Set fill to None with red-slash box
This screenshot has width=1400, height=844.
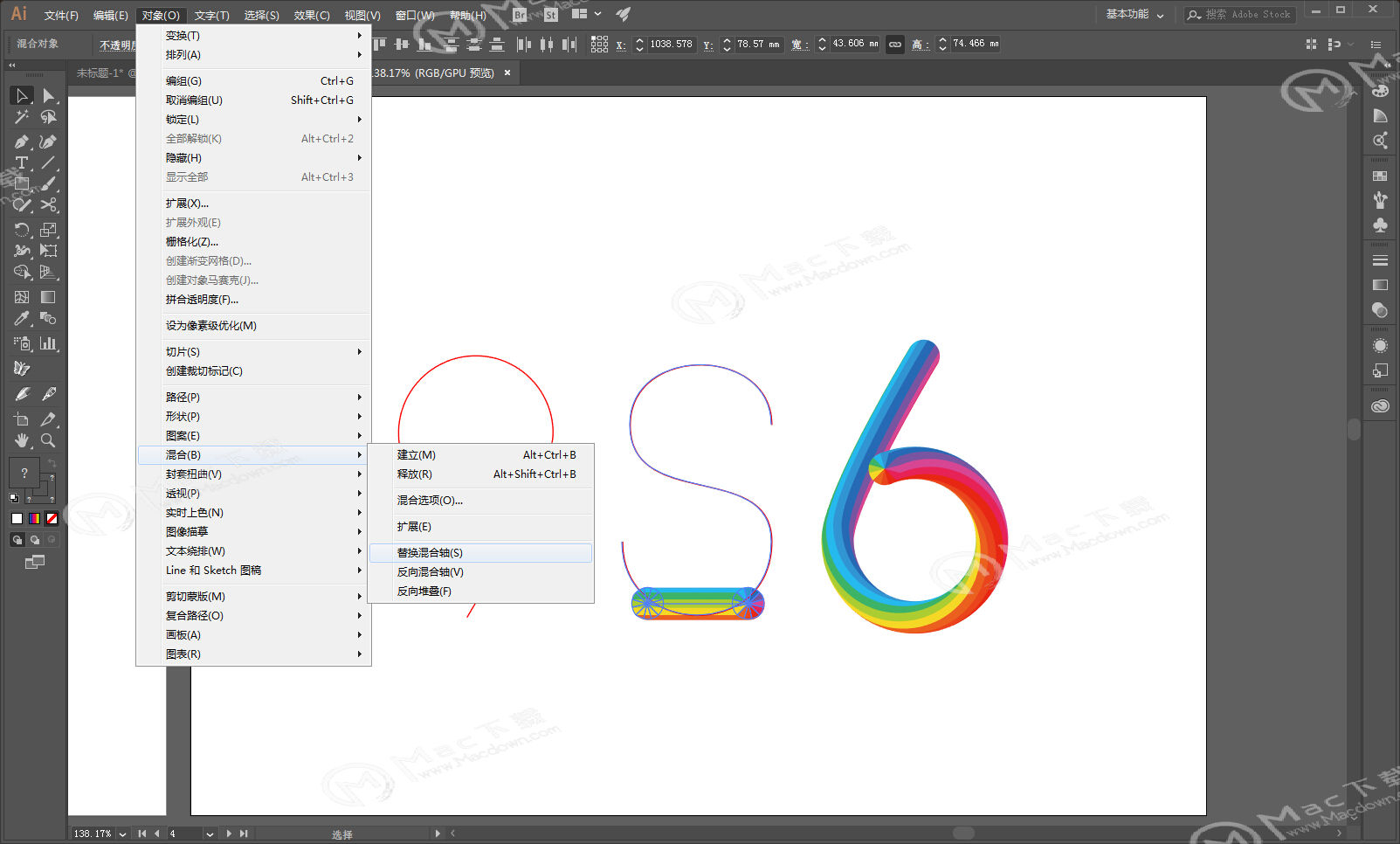52,518
